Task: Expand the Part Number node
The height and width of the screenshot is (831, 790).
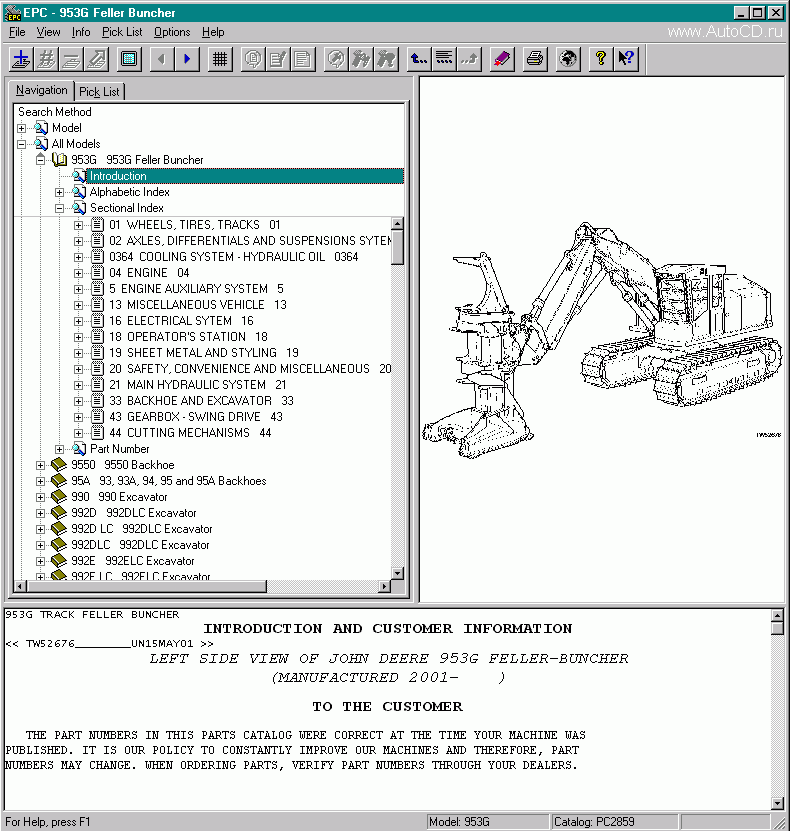Action: (x=59, y=449)
